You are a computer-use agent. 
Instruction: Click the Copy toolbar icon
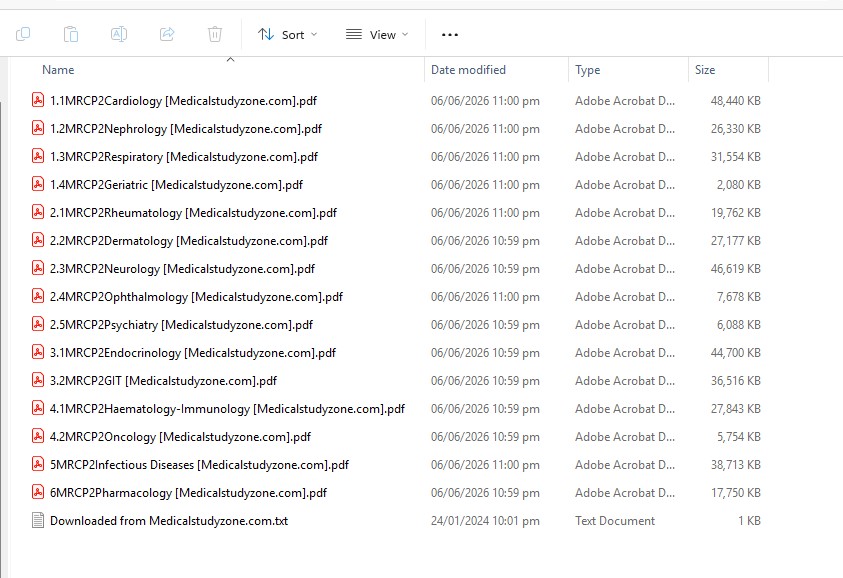point(23,34)
